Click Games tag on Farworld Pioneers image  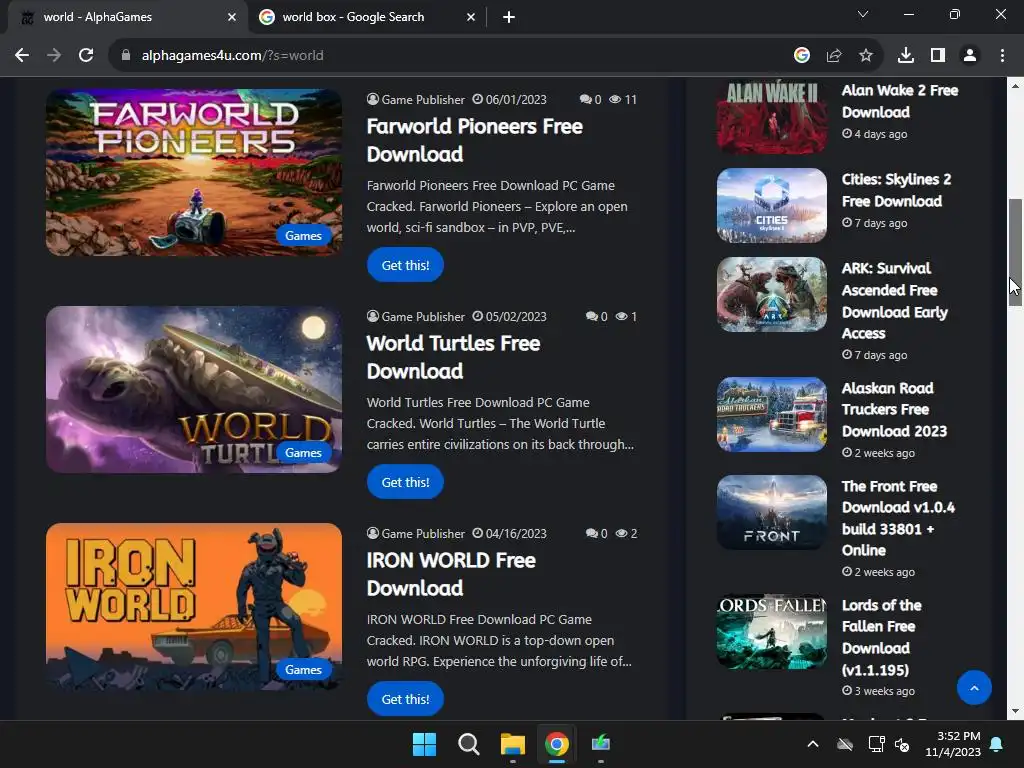click(303, 236)
